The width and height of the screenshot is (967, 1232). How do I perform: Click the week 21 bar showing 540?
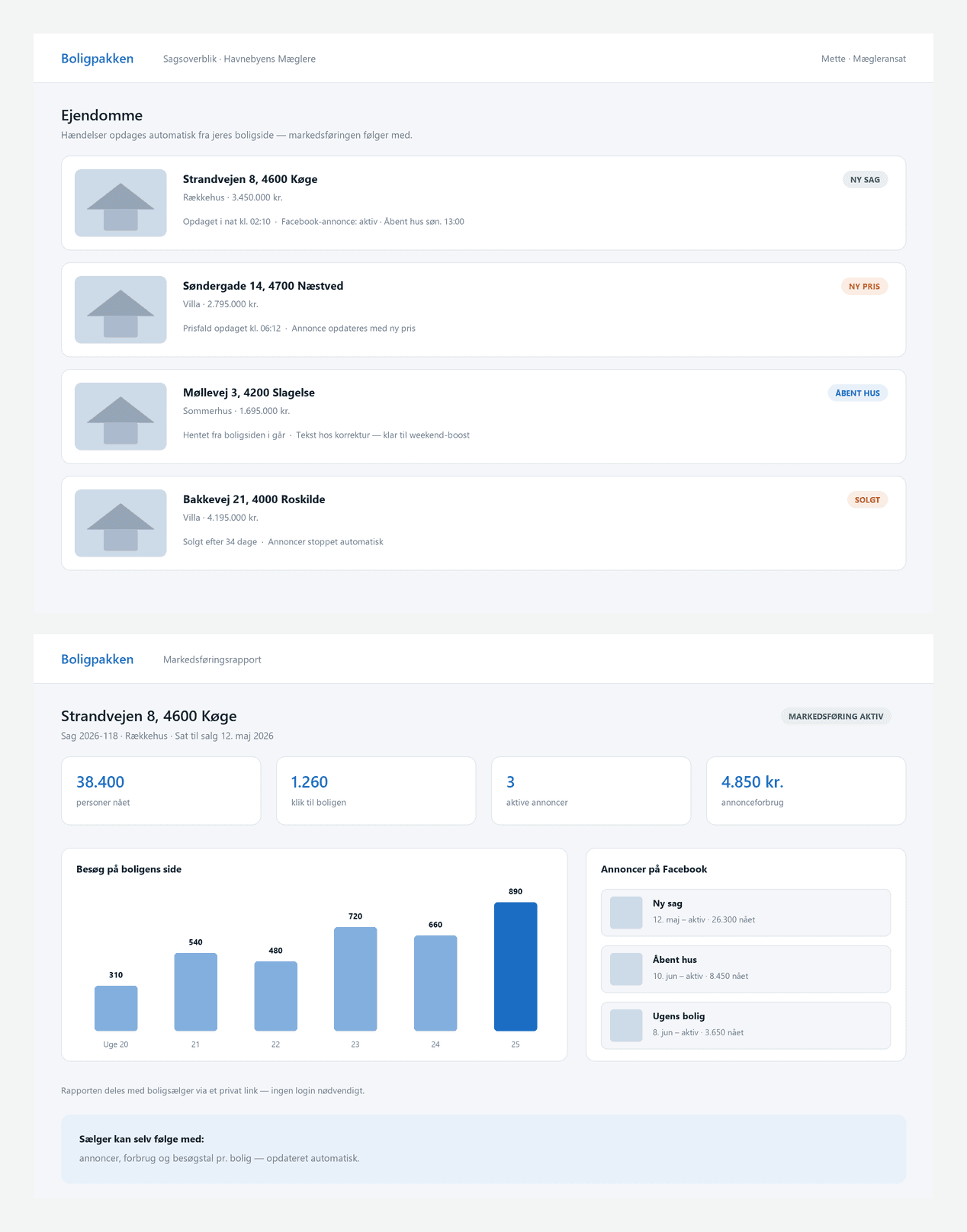(196, 992)
